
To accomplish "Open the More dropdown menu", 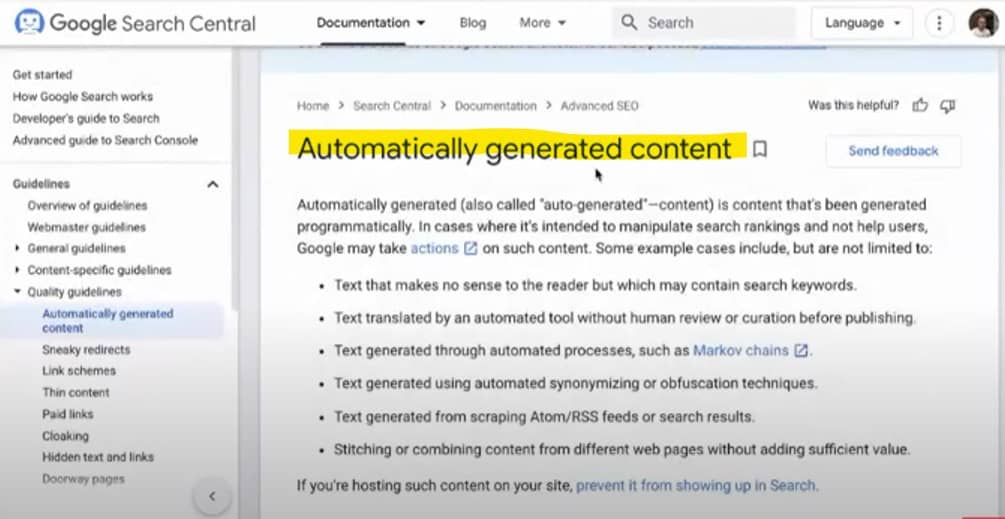I will point(543,23).
